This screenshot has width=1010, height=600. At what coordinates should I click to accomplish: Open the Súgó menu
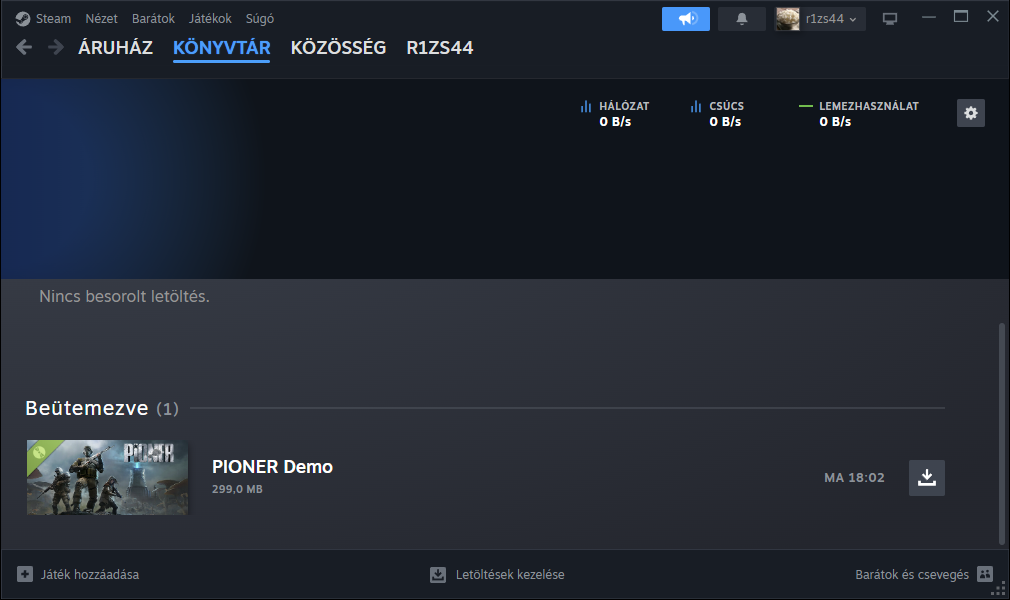(260, 19)
